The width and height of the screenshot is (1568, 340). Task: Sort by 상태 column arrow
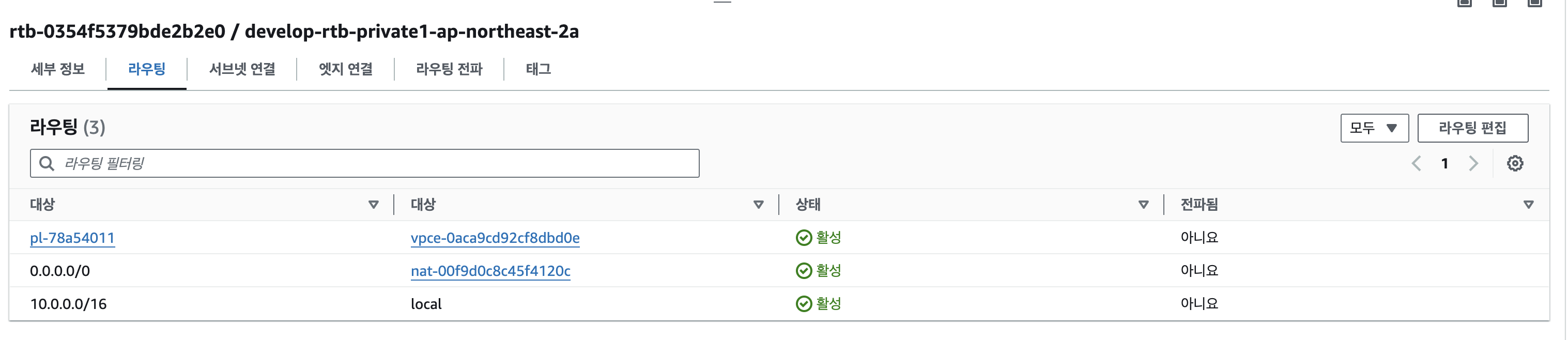(1143, 205)
